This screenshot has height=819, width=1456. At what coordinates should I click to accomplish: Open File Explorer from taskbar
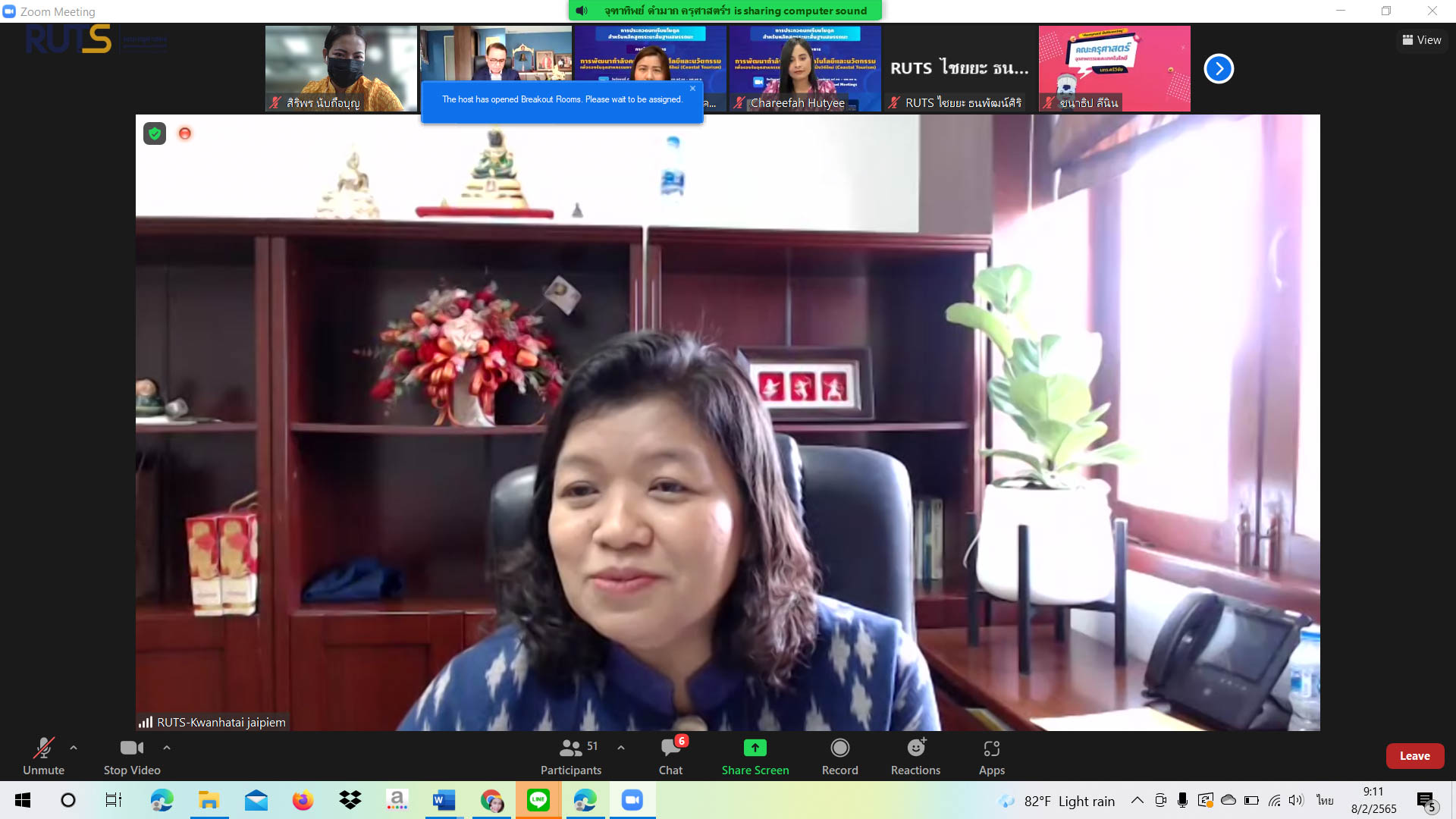(209, 800)
